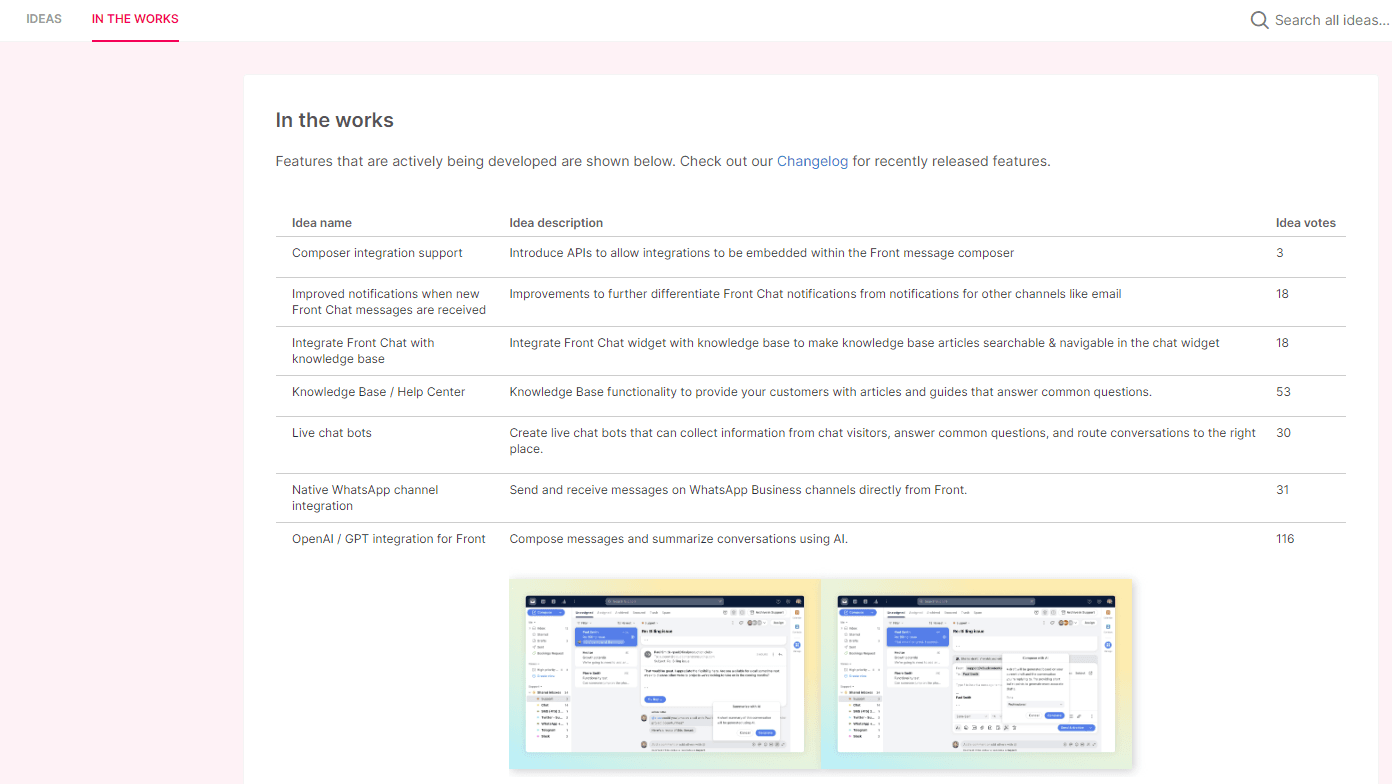This screenshot has width=1392, height=784.
Task: Click description about APIs in message composer
Action: (762, 253)
